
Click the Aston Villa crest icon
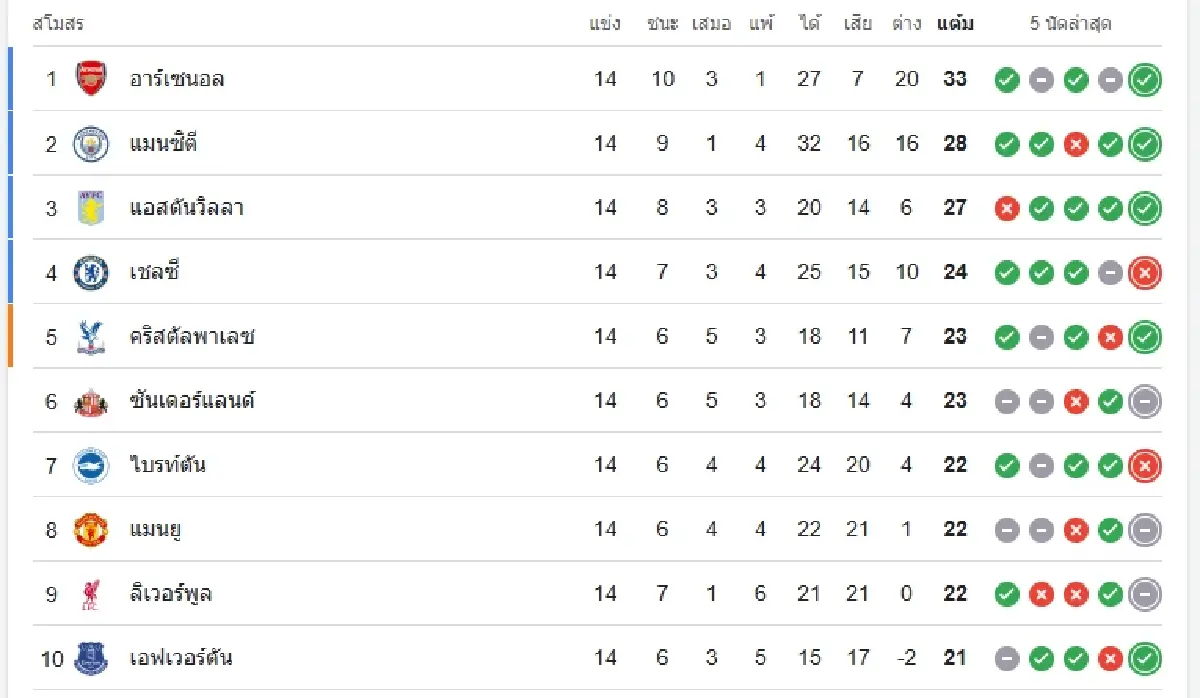[x=91, y=208]
